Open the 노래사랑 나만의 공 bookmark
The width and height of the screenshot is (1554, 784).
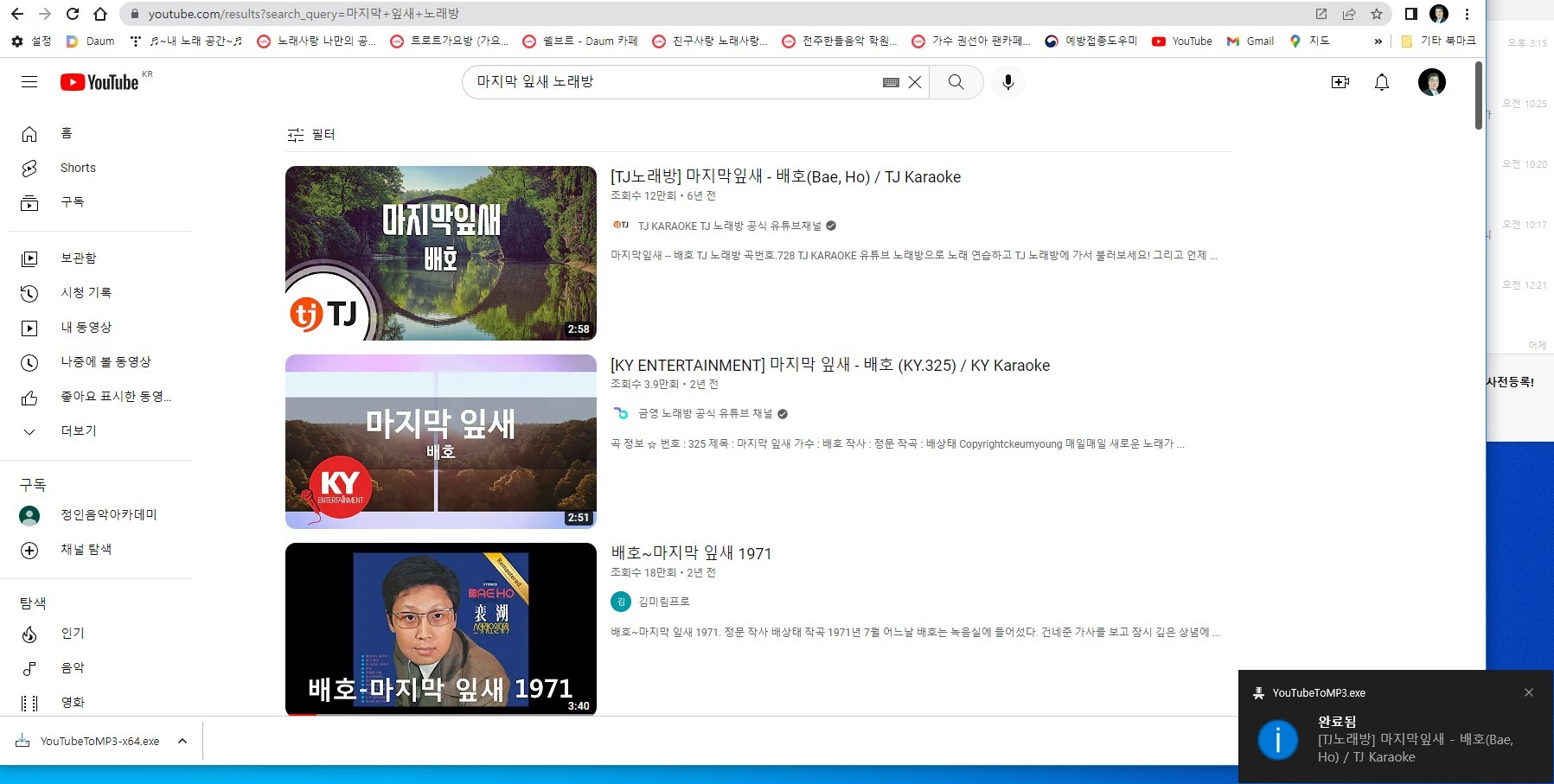pos(317,41)
